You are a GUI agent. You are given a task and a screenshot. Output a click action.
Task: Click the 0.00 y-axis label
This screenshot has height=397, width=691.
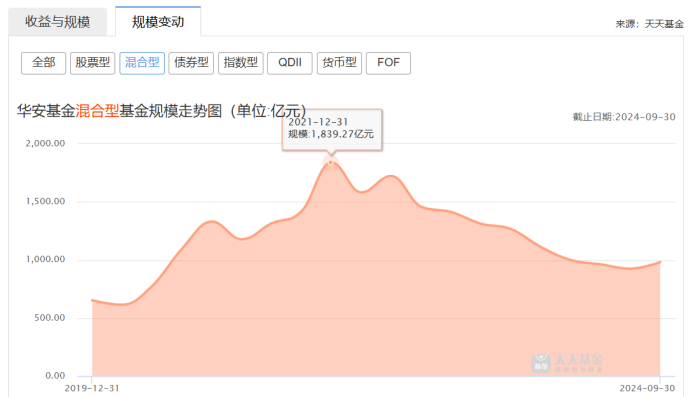click(55, 376)
